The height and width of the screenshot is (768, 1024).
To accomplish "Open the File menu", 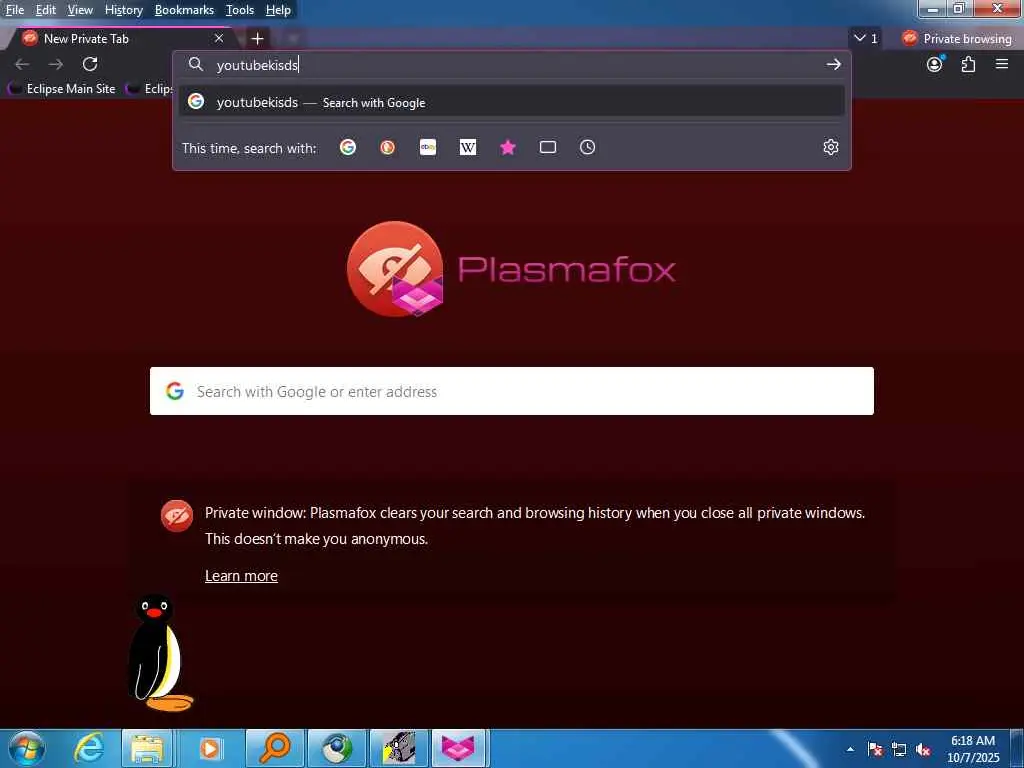I will (x=14, y=10).
